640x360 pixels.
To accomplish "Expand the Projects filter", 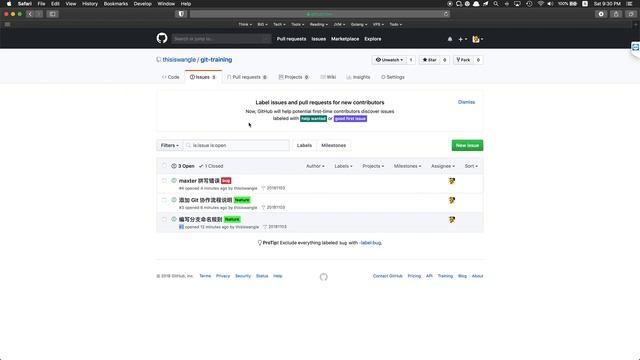I will [373, 166].
